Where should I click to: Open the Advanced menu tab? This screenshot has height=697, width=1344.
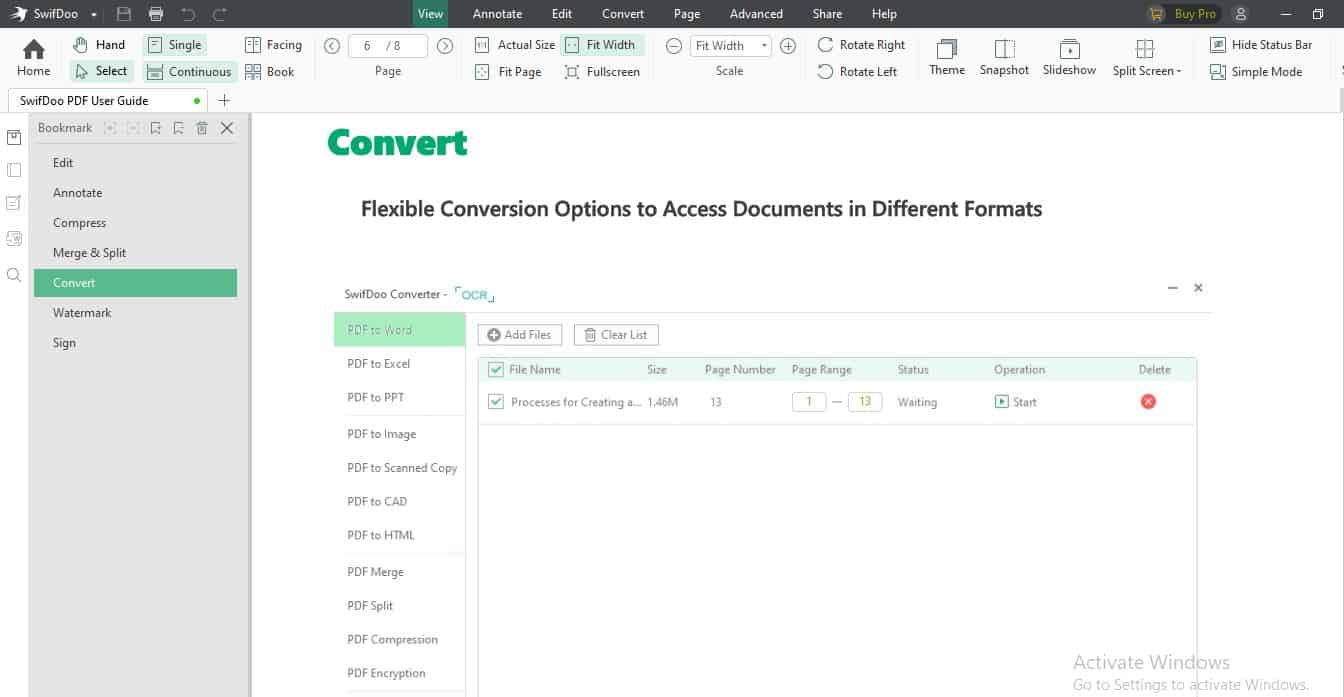(x=756, y=14)
